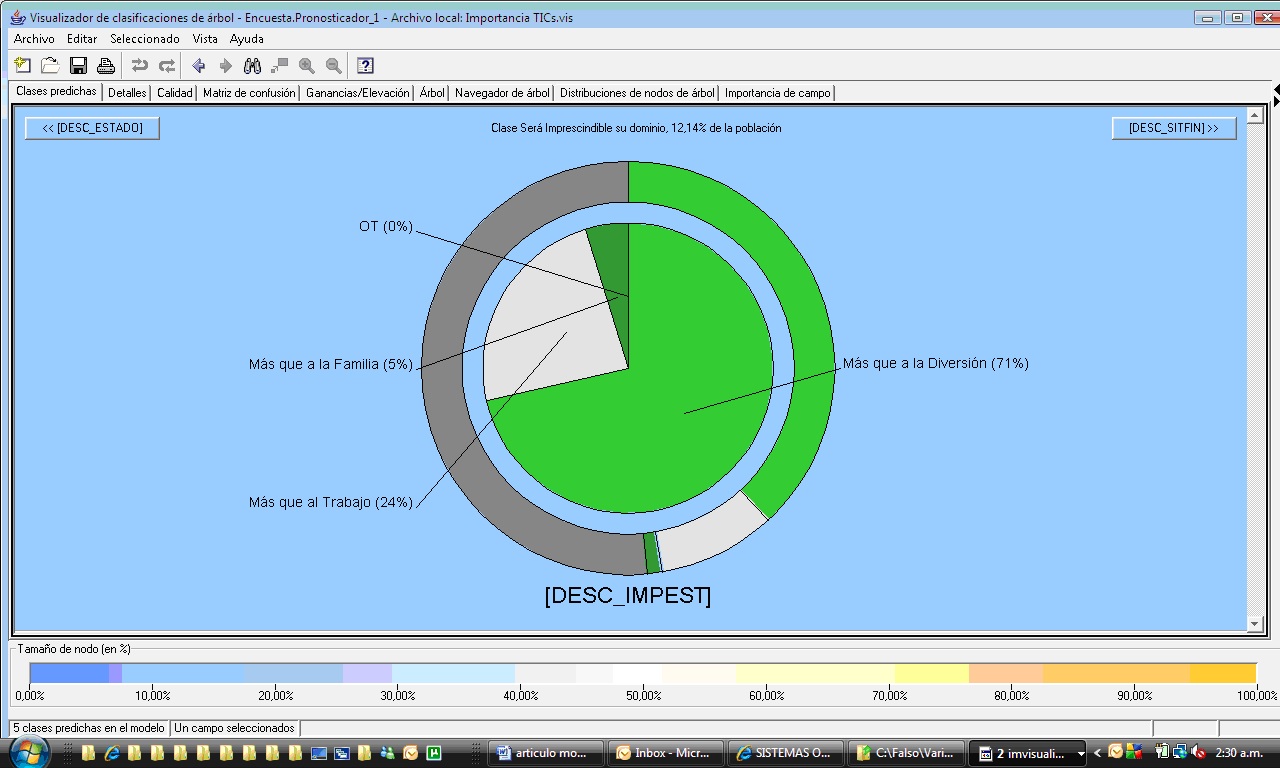Switch to the Matriz de confusión tab
Screen dimensions: 1280x768
249,93
